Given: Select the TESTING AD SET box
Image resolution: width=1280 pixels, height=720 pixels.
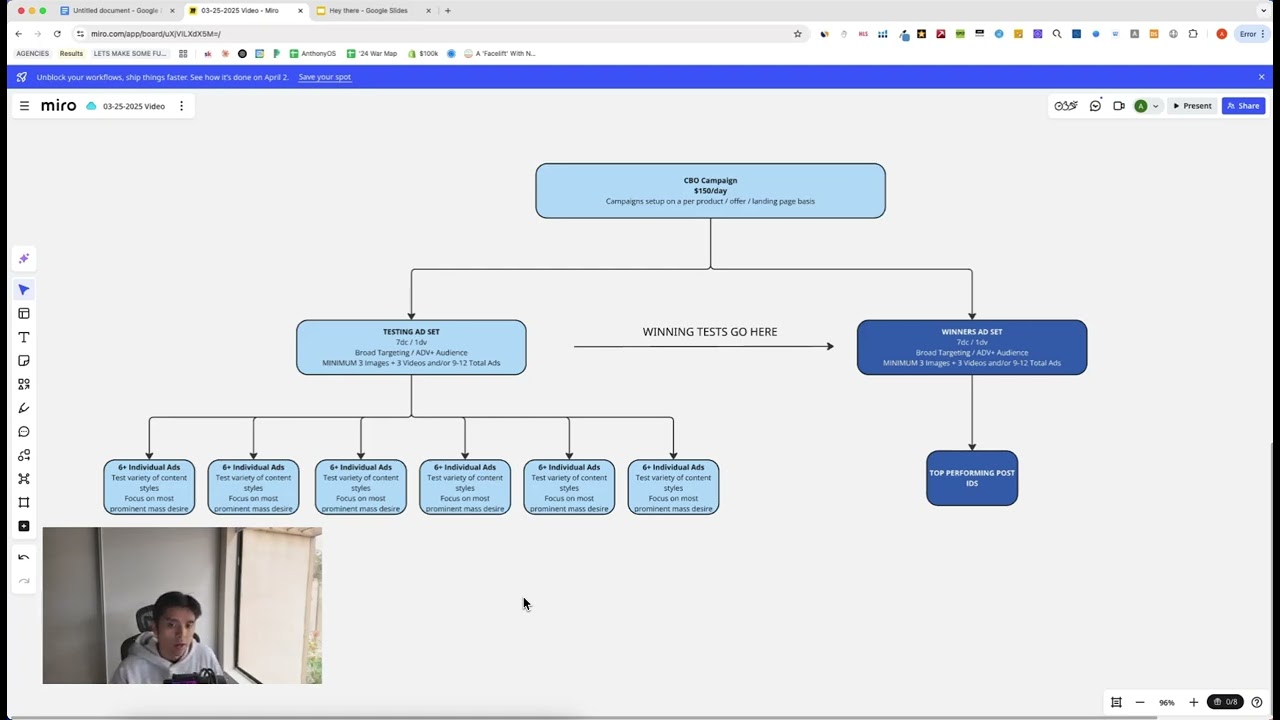Looking at the screenshot, I should coord(411,347).
